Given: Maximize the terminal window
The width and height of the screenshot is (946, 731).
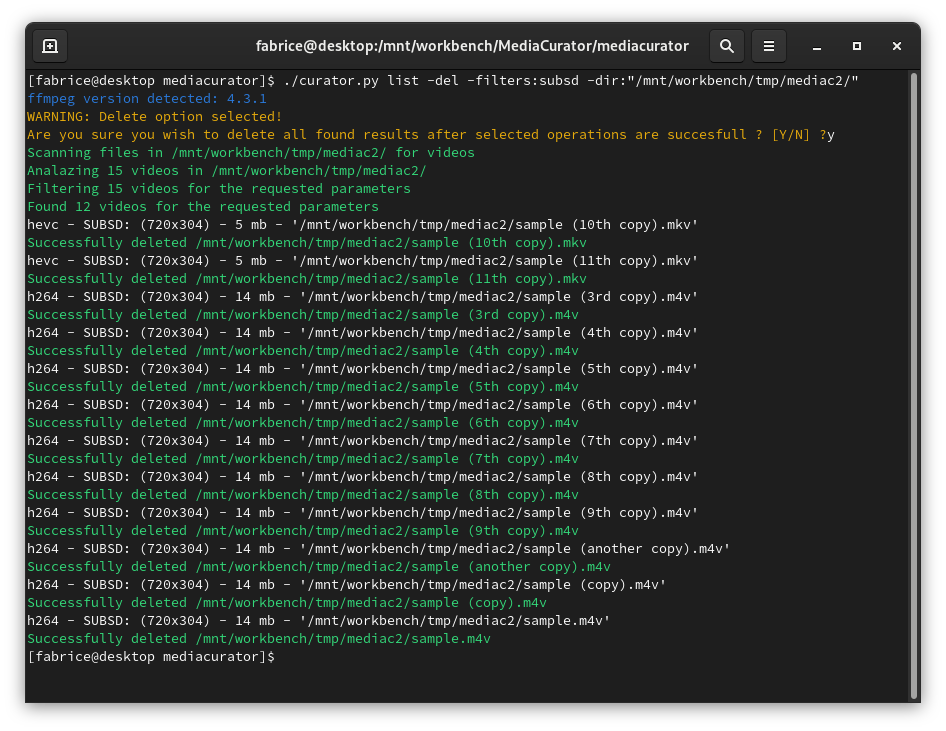Looking at the screenshot, I should [x=857, y=46].
